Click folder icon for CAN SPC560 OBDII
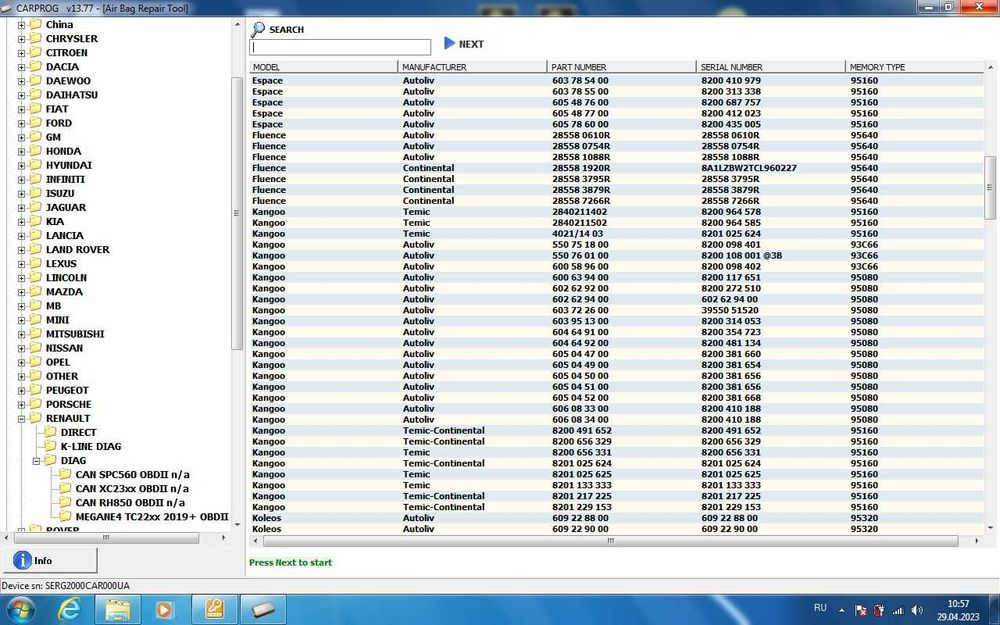 [x=64, y=474]
